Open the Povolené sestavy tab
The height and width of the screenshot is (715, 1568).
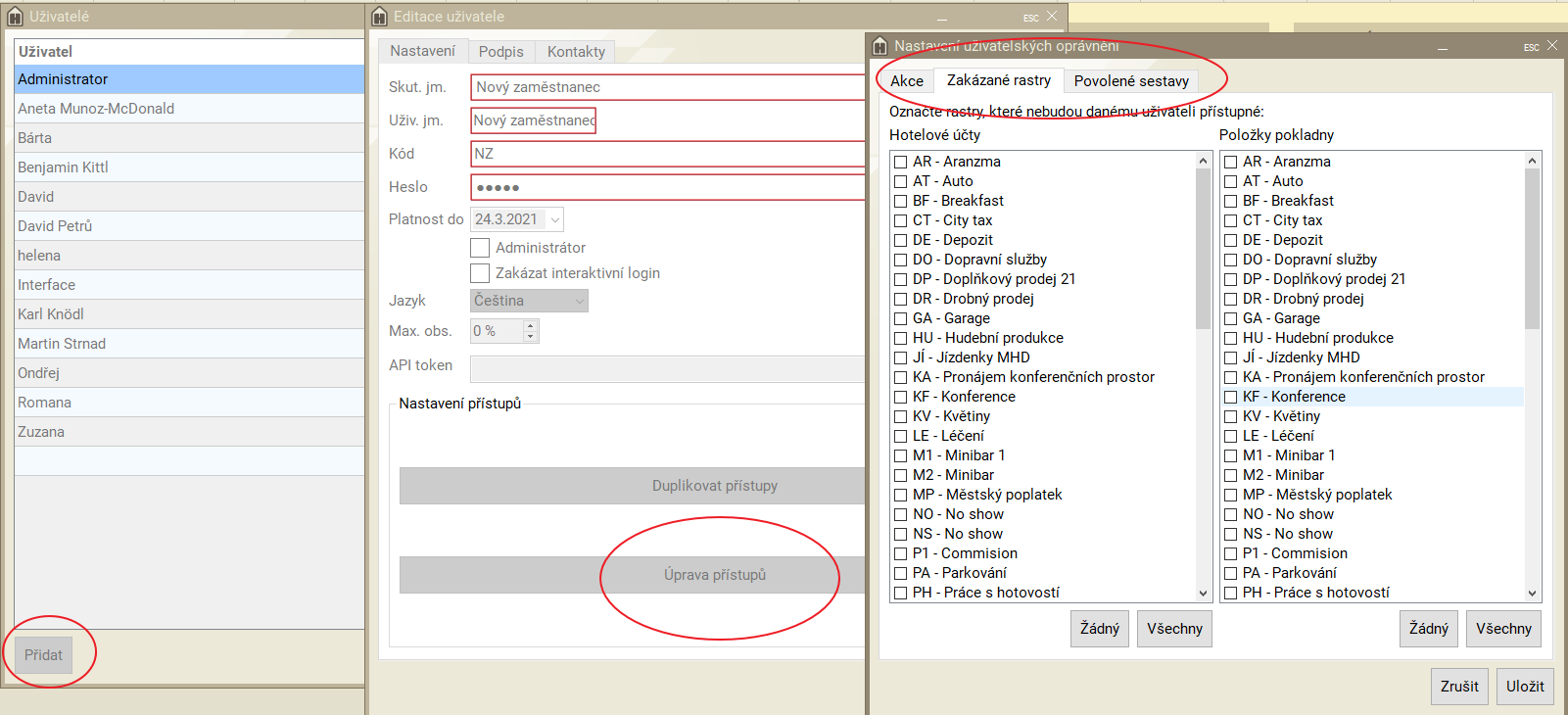click(x=1131, y=81)
